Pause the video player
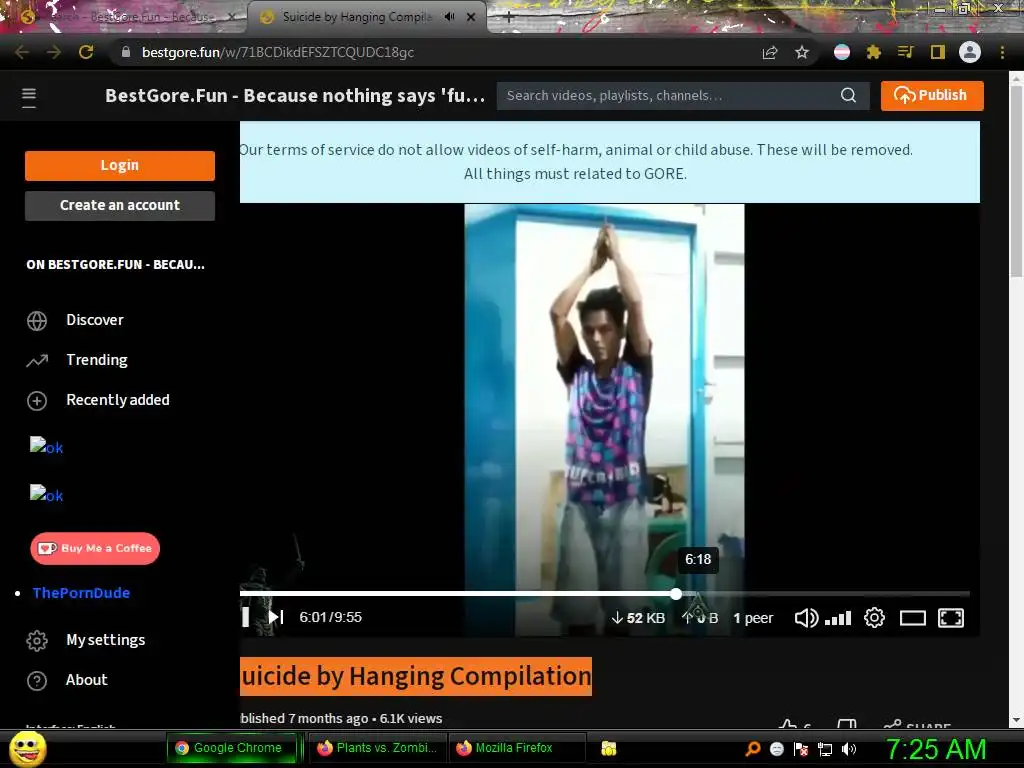The image size is (1024, 768). [x=246, y=617]
